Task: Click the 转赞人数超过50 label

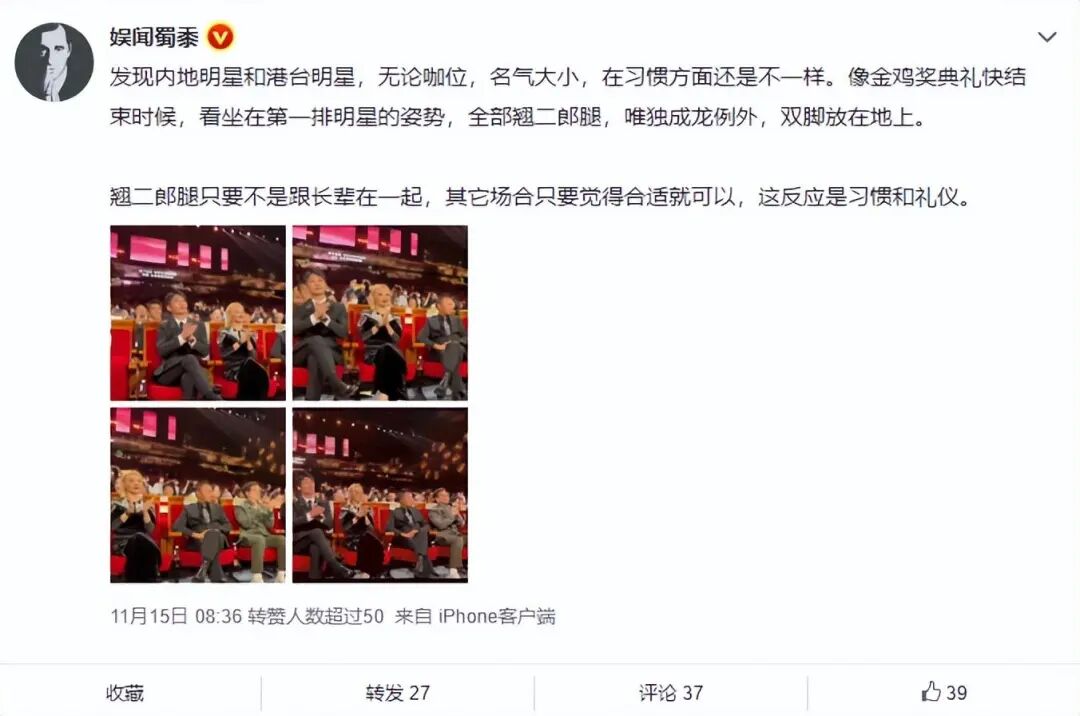Action: pyautogui.click(x=316, y=615)
